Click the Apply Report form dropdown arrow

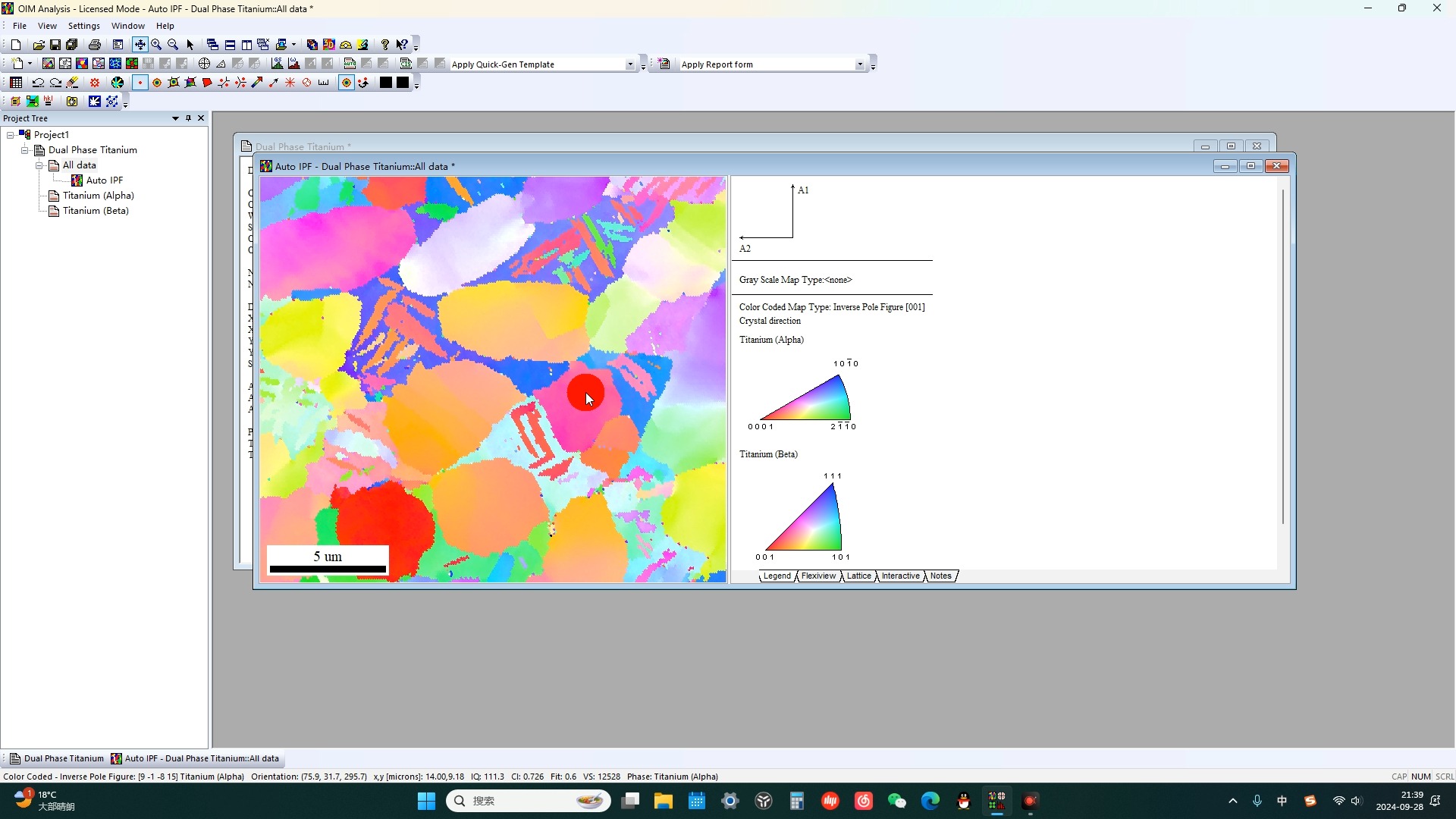(860, 64)
